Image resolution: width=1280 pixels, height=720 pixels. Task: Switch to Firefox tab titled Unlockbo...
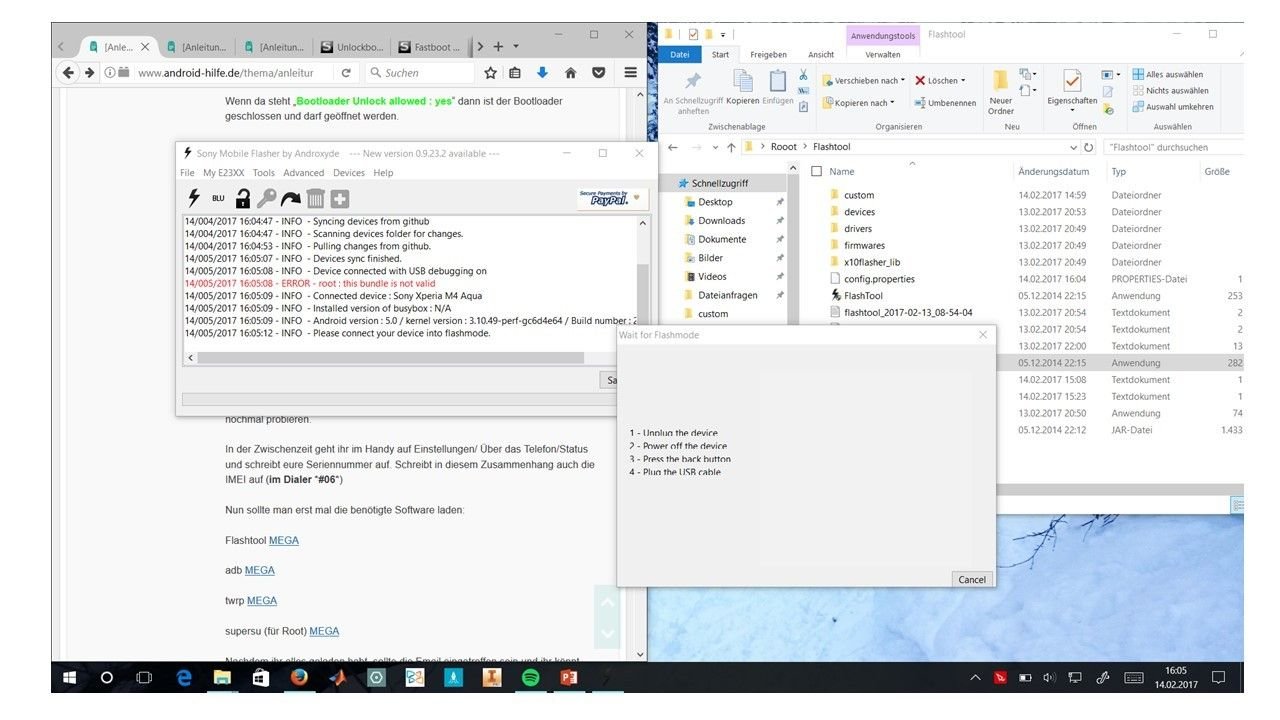click(352, 47)
